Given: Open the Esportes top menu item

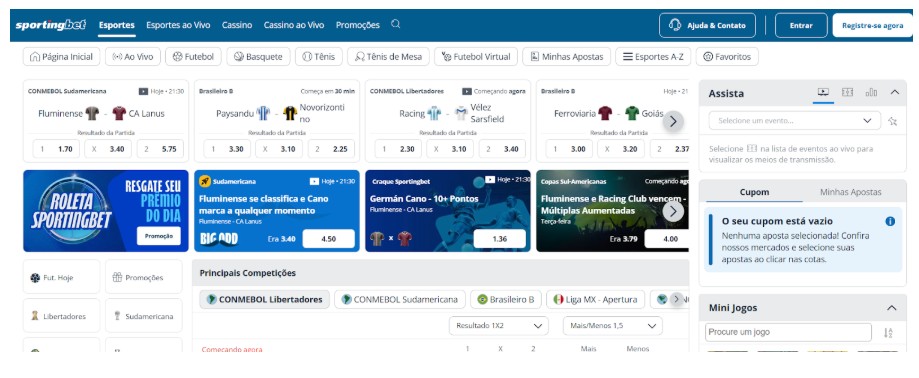Looking at the screenshot, I should coord(117,25).
